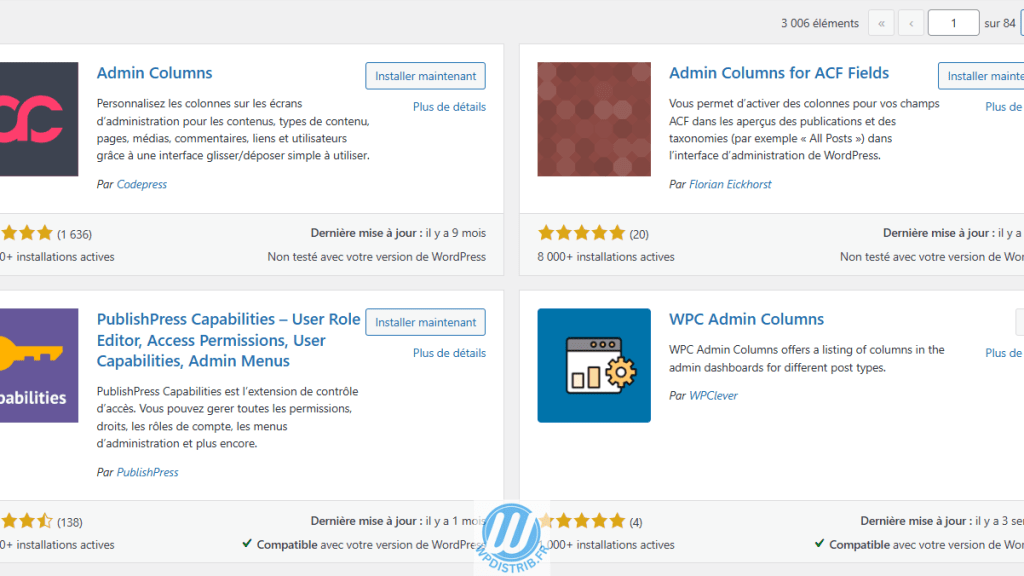Open Plus de détails for Admin Columns

point(449,106)
